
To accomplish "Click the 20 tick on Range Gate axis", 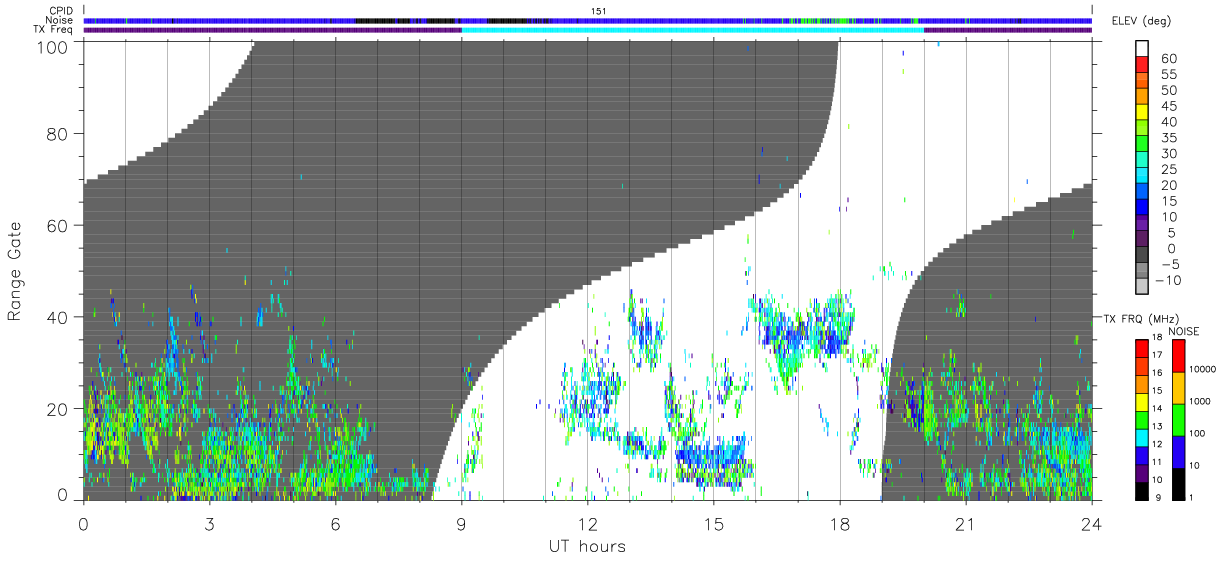I will [x=59, y=409].
